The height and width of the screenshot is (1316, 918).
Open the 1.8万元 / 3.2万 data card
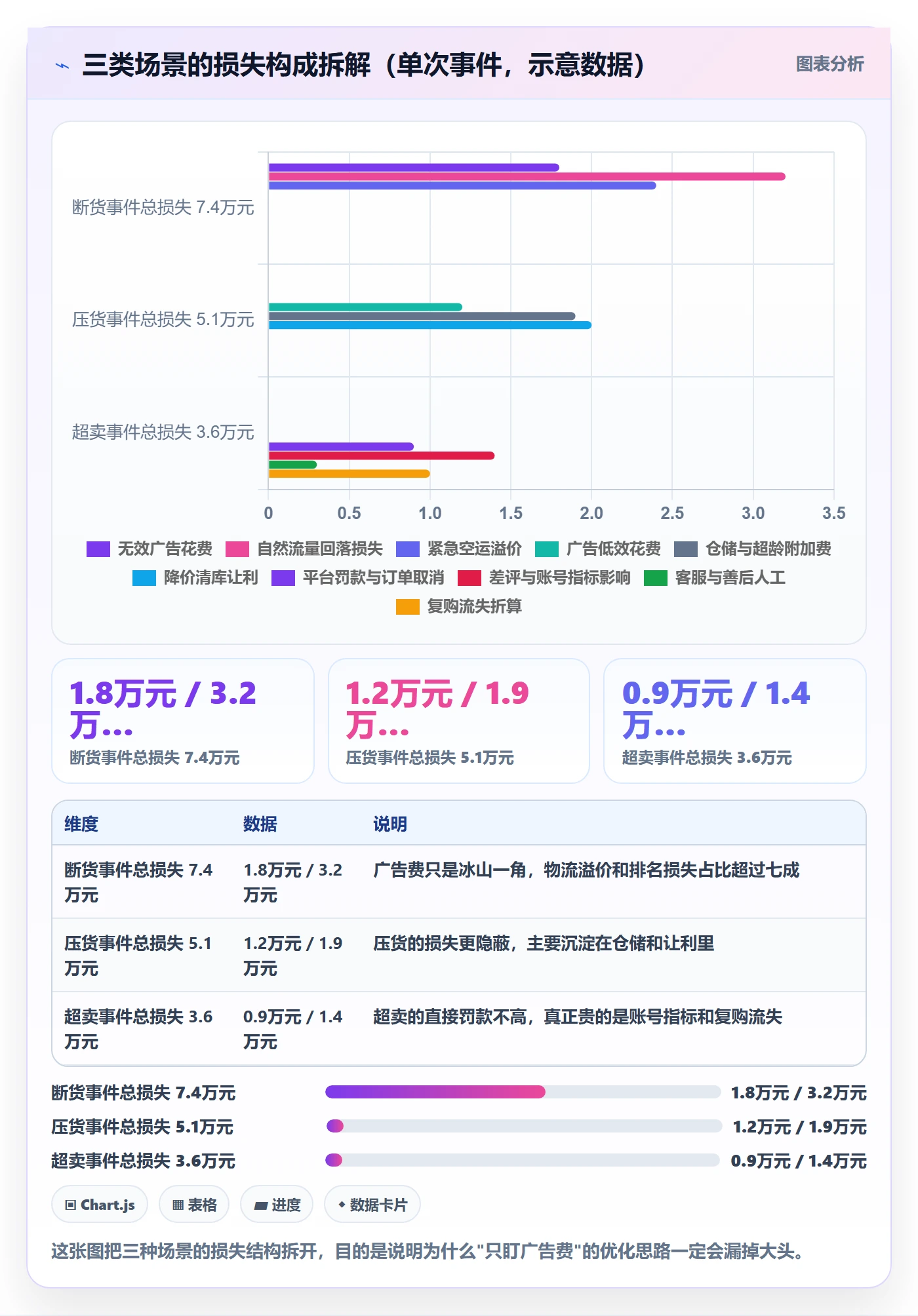(183, 721)
